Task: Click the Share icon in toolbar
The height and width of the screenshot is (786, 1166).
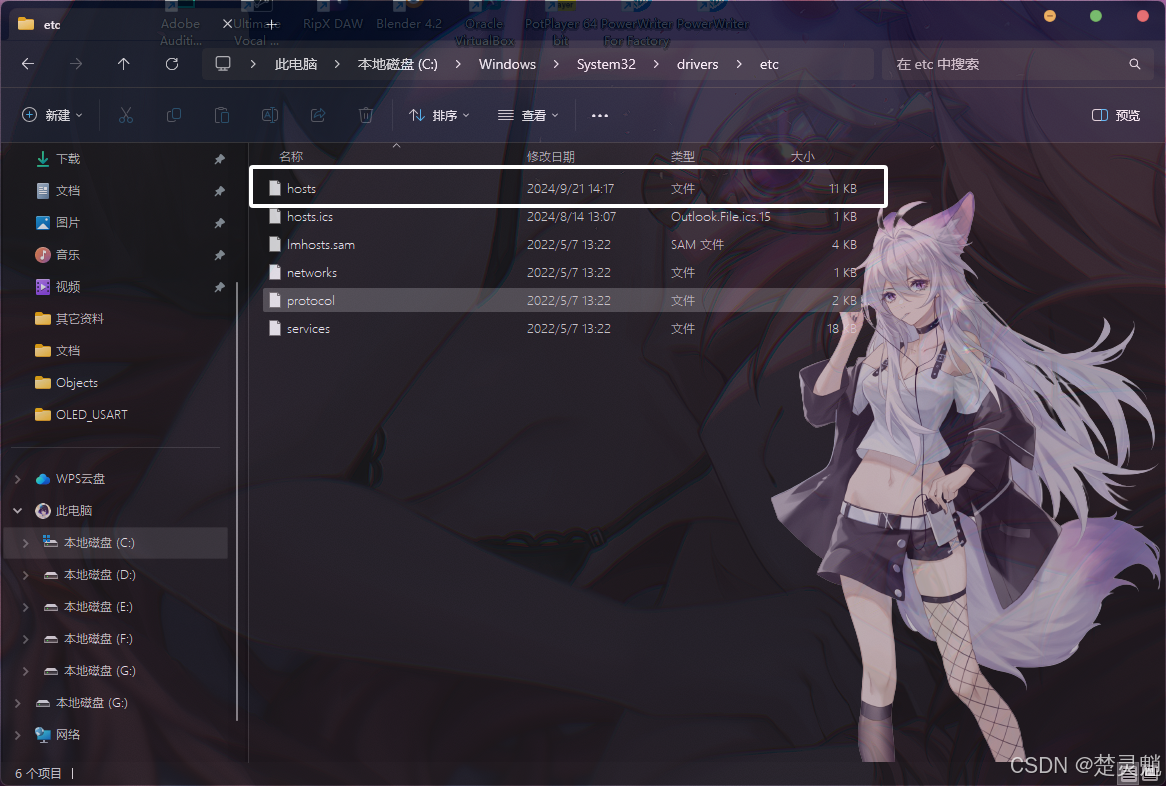Action: tap(318, 115)
